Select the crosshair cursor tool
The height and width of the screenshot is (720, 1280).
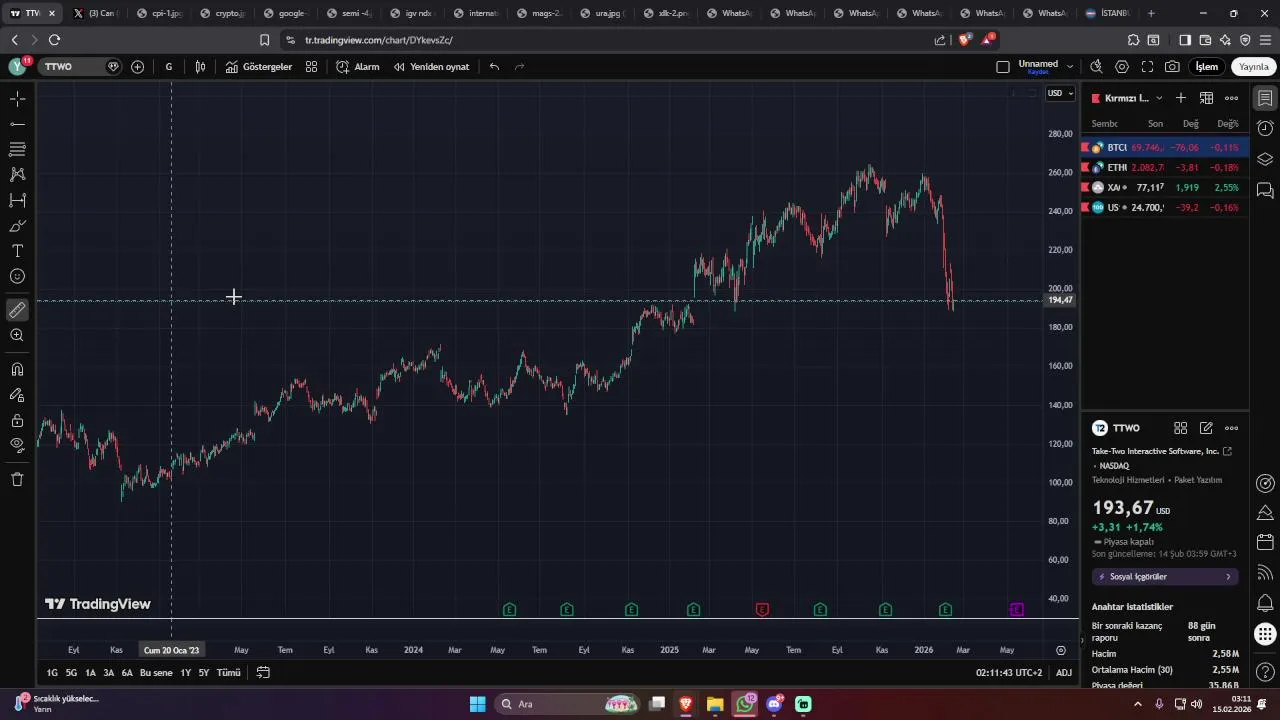click(x=17, y=99)
